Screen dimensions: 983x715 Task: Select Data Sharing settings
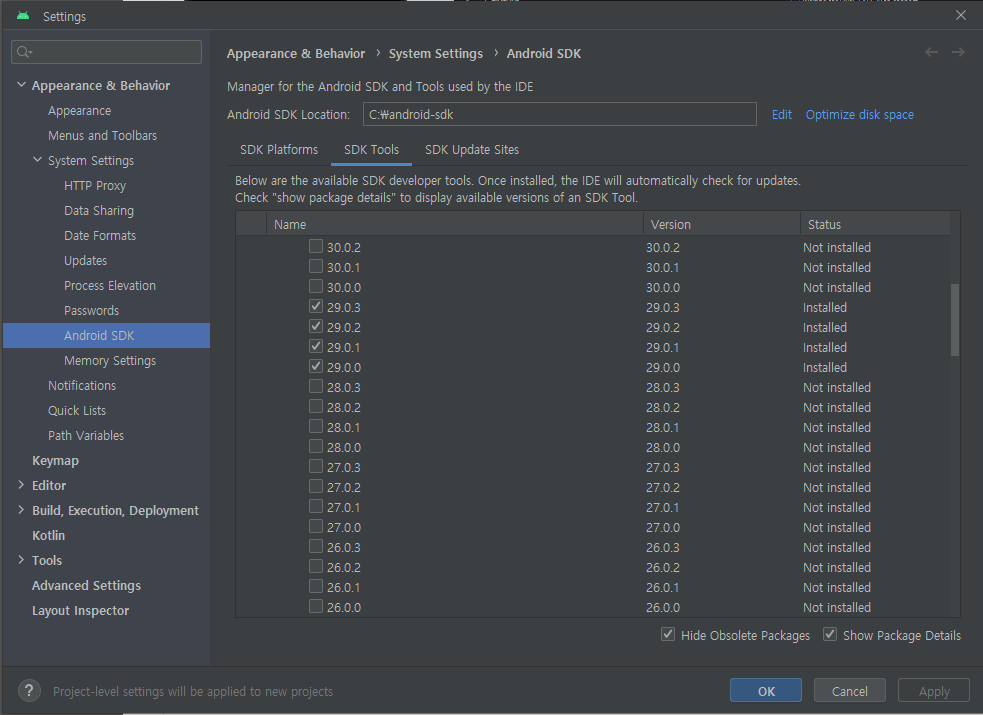(98, 211)
